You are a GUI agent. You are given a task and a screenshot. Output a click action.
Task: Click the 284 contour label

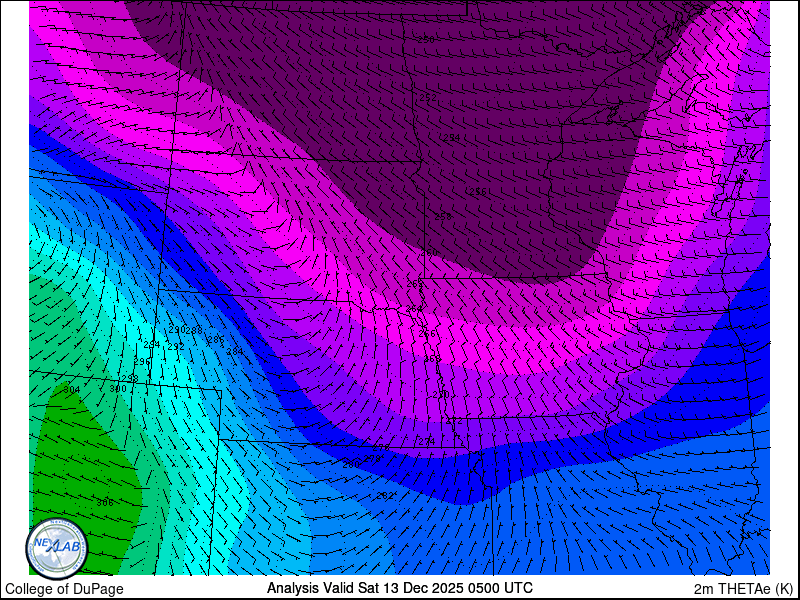coord(235,351)
